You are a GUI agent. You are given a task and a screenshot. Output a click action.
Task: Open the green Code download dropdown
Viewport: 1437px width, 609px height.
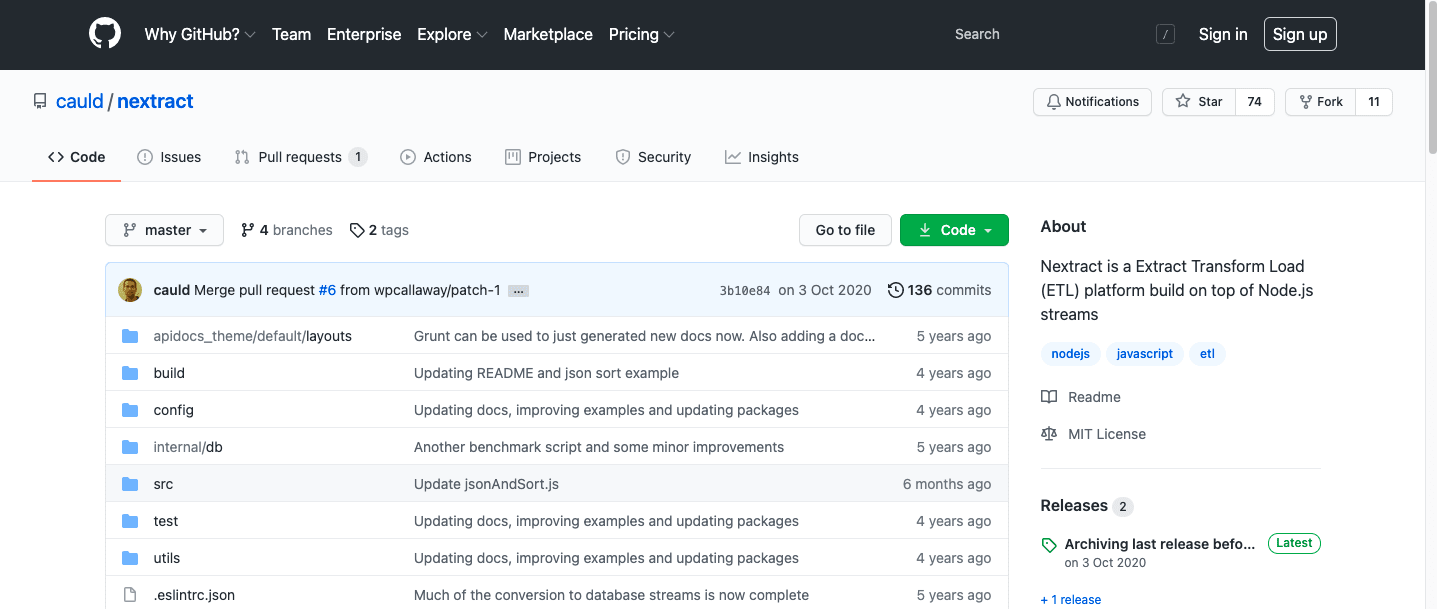(x=954, y=230)
